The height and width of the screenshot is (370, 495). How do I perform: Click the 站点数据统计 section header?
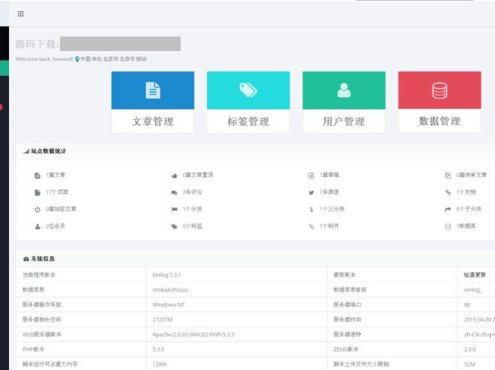(x=48, y=151)
